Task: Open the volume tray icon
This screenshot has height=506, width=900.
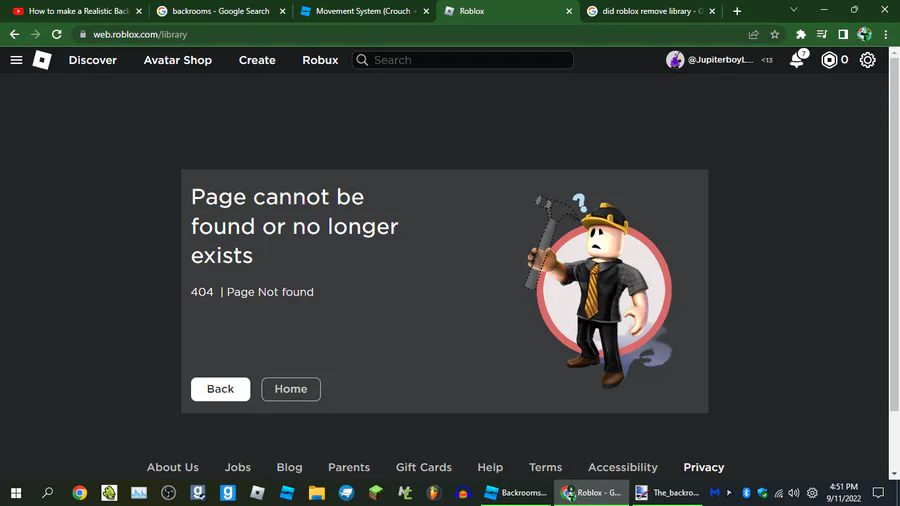Action: click(x=794, y=492)
